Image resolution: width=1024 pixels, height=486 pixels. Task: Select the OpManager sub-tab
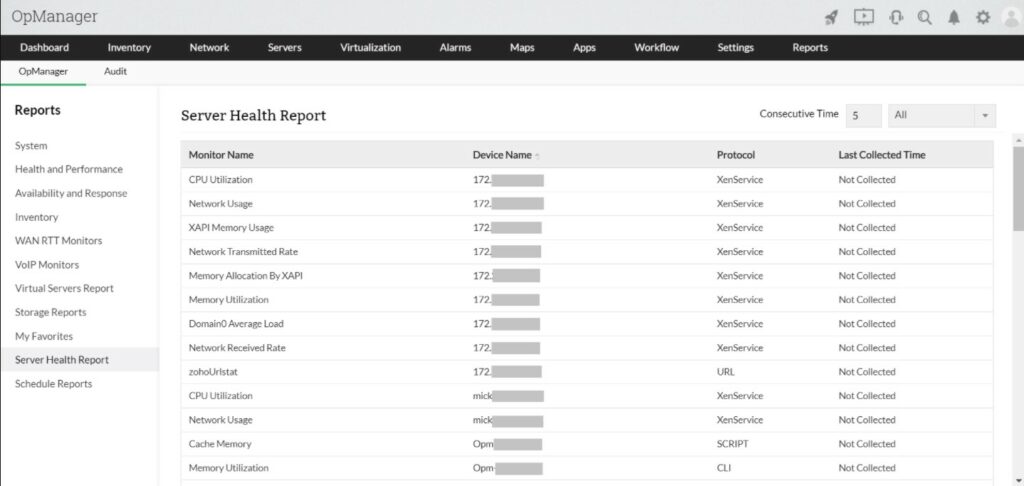coord(43,72)
